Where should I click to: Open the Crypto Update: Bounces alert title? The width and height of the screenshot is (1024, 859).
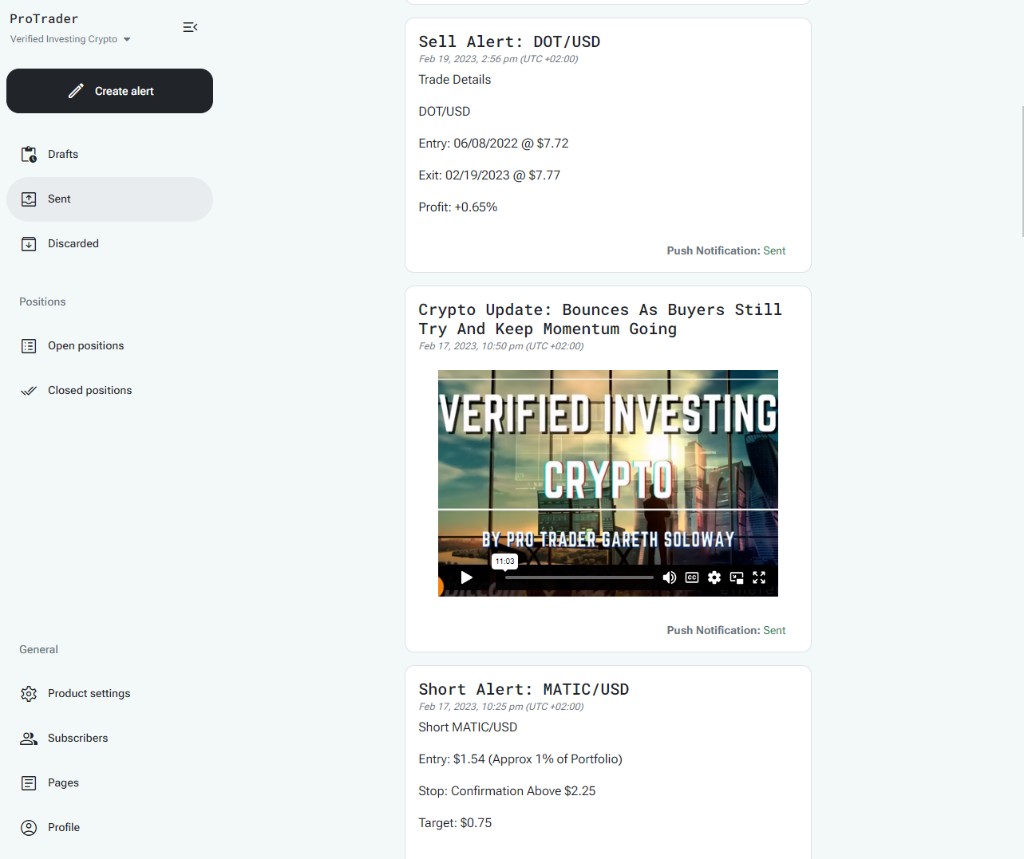point(600,319)
